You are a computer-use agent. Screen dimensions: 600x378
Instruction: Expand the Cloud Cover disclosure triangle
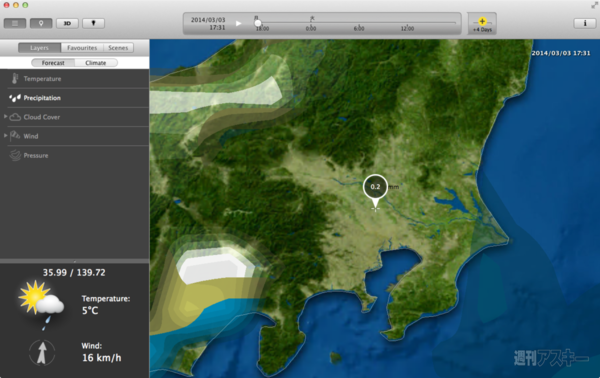coord(5,116)
